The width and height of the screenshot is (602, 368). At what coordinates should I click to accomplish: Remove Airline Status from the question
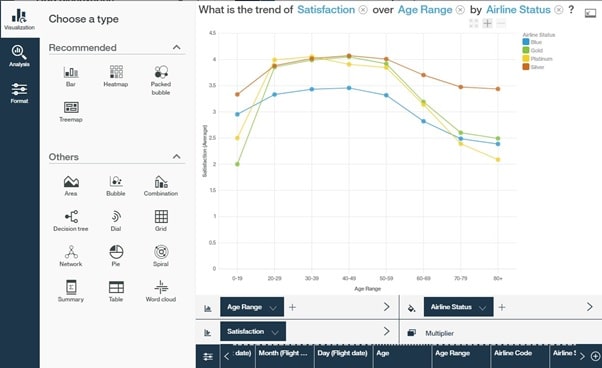[x=559, y=10]
